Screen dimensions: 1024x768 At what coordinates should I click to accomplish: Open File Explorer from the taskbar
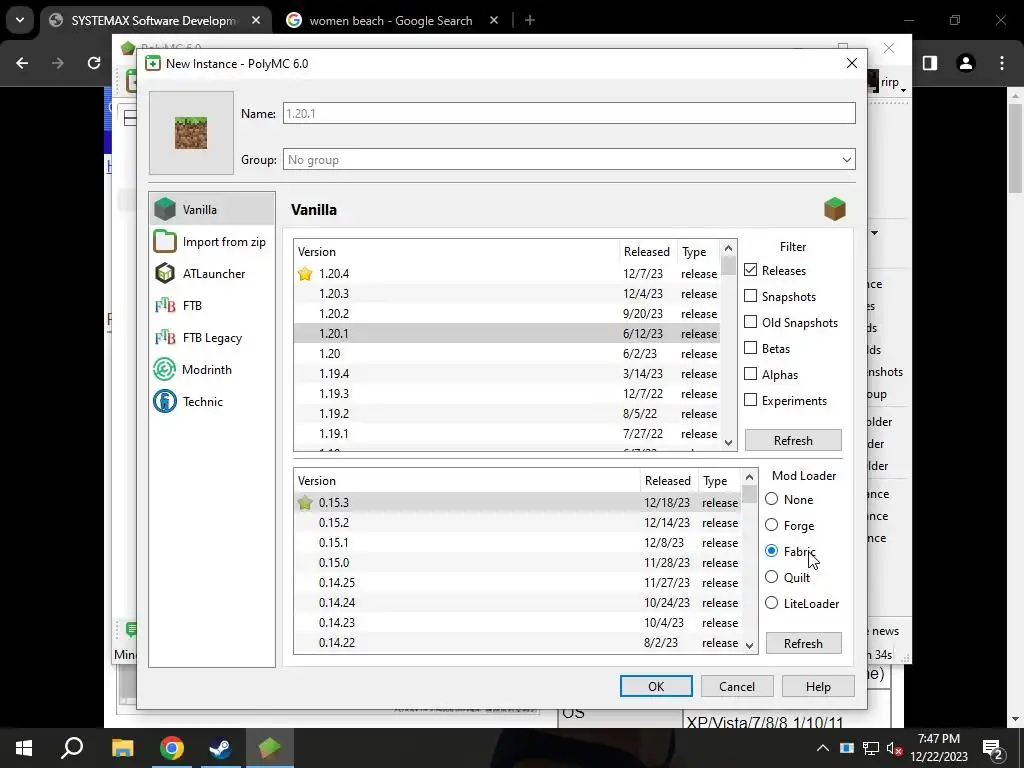(x=122, y=748)
